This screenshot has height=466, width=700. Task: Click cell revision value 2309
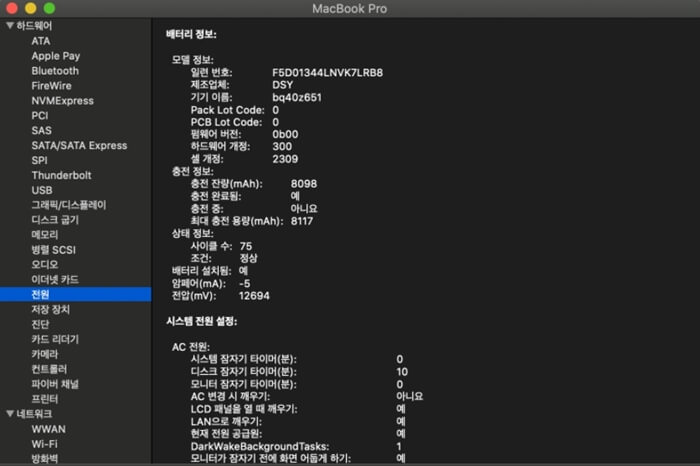point(285,159)
